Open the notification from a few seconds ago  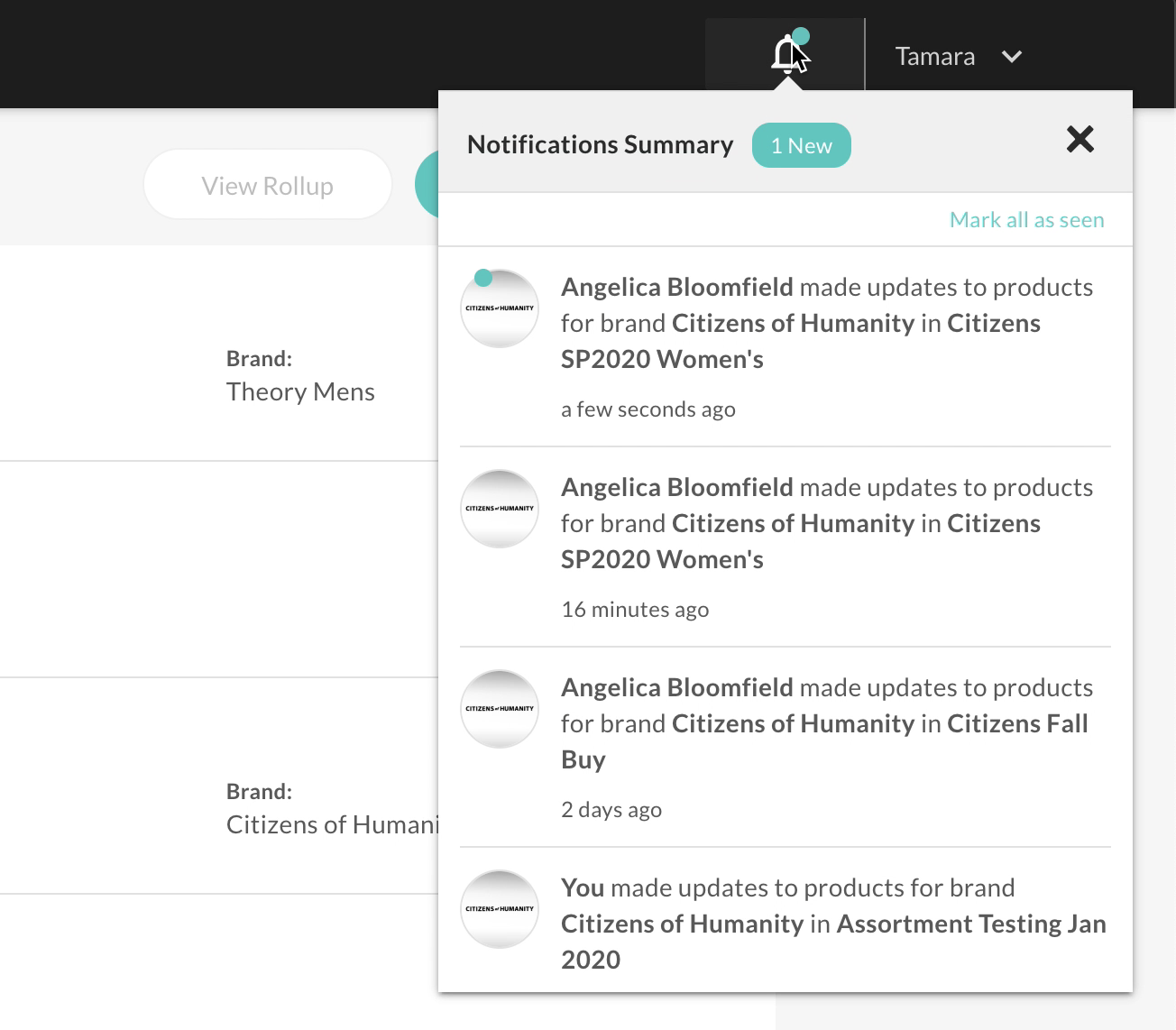click(786, 346)
